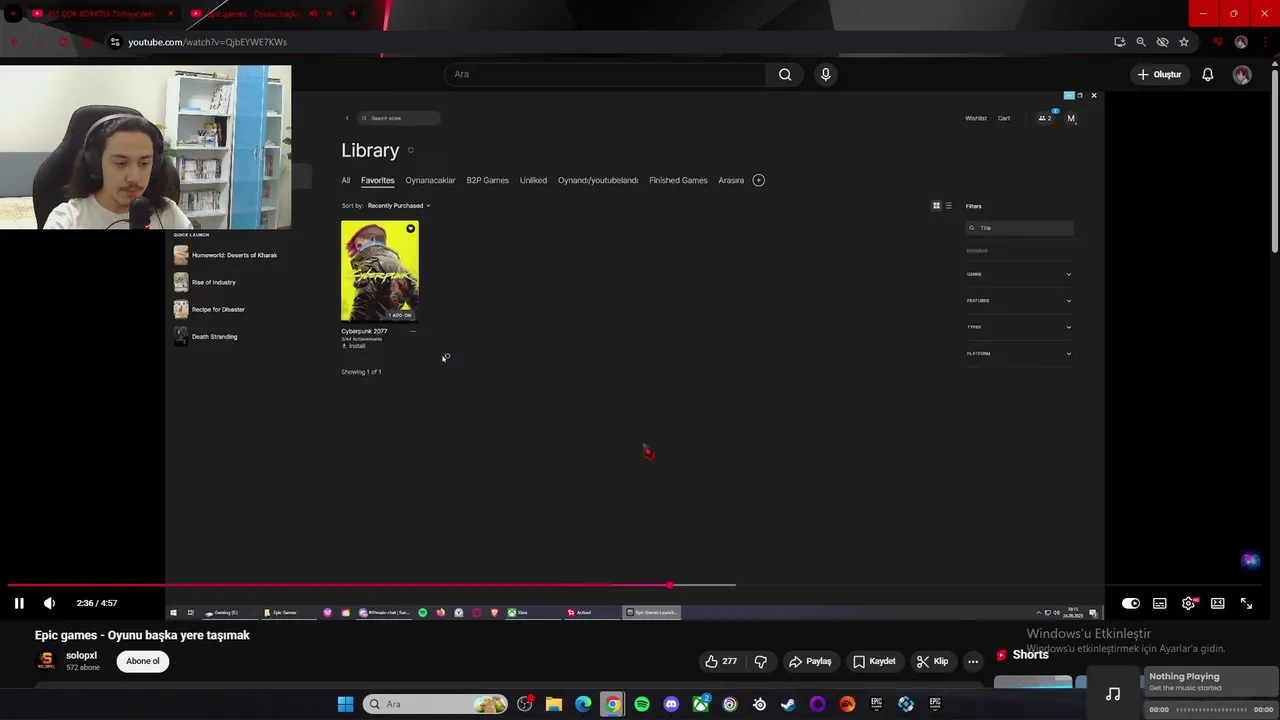This screenshot has height=720, width=1280.
Task: Mute the video with the volume icon
Action: [49, 603]
